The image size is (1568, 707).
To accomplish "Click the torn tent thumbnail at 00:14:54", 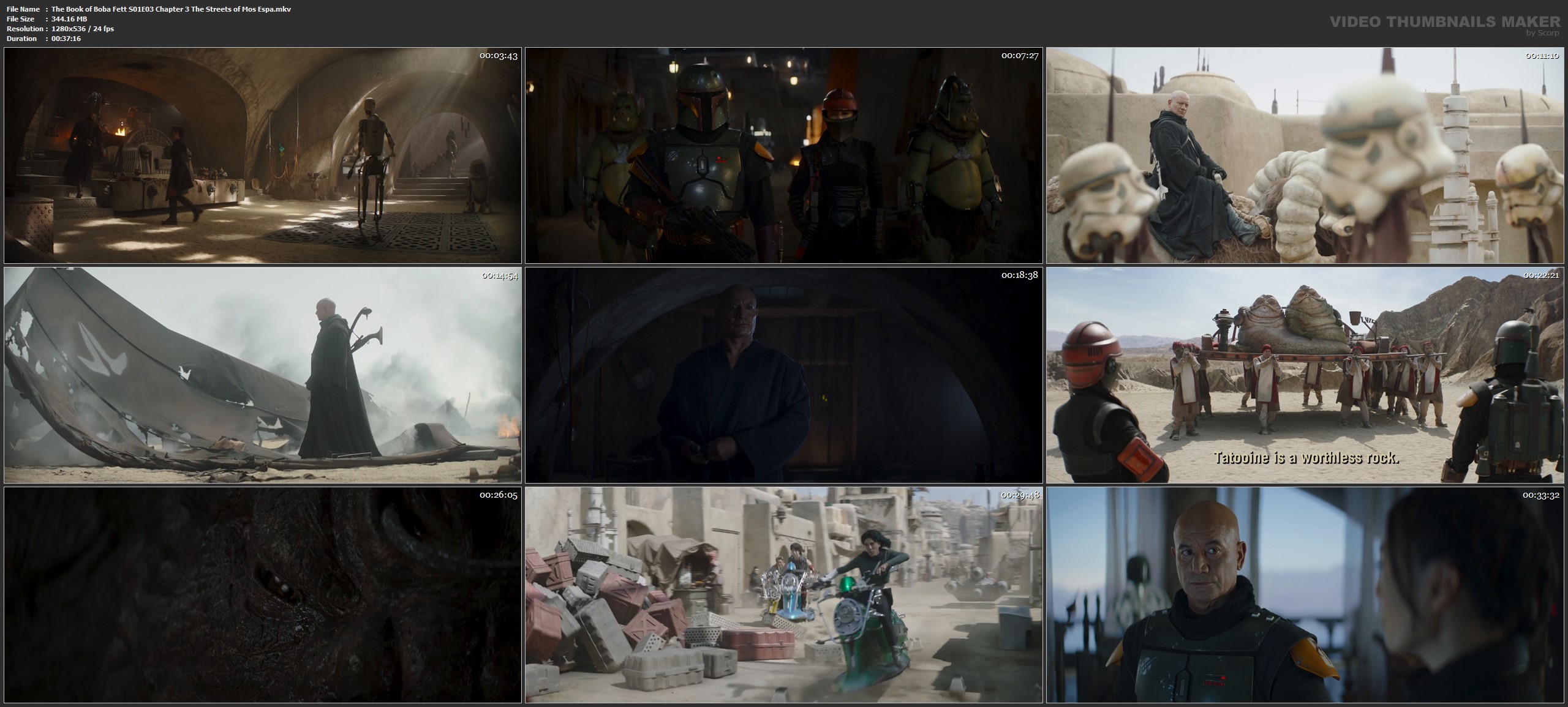I will coord(262,375).
